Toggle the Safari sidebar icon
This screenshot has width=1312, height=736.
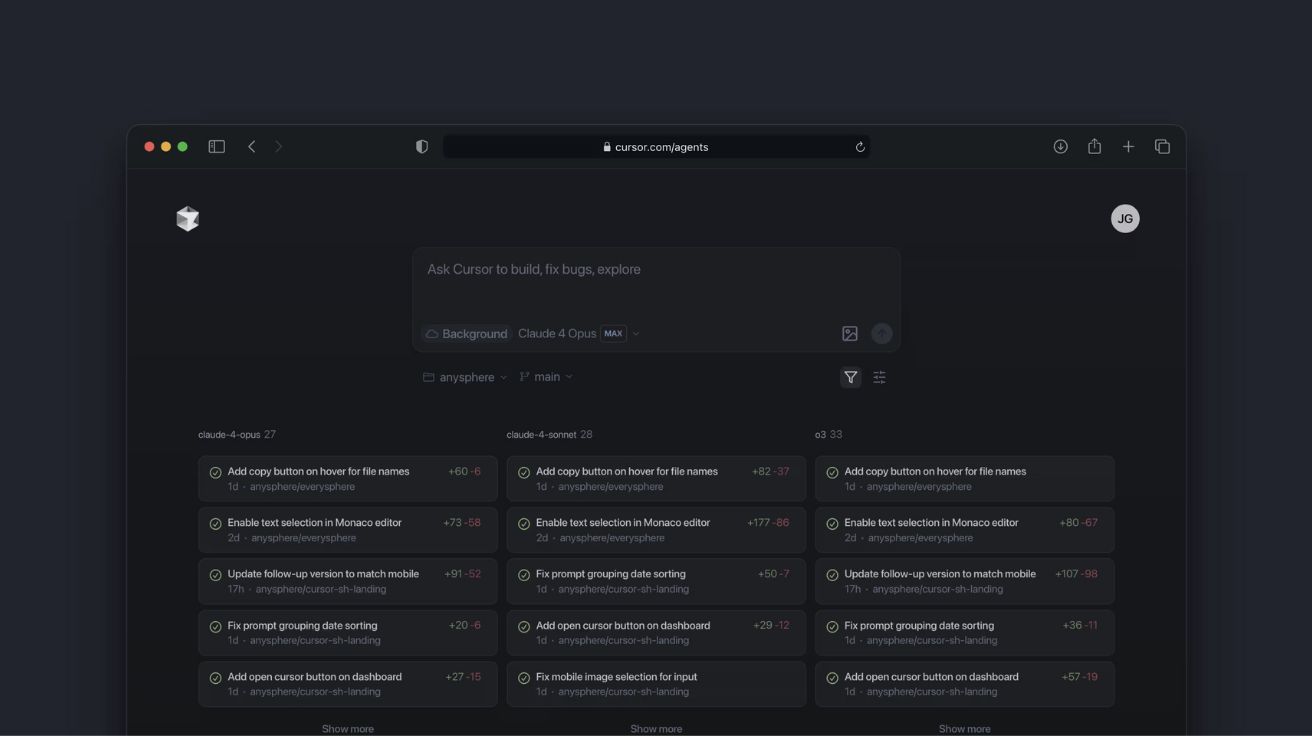(x=216, y=147)
